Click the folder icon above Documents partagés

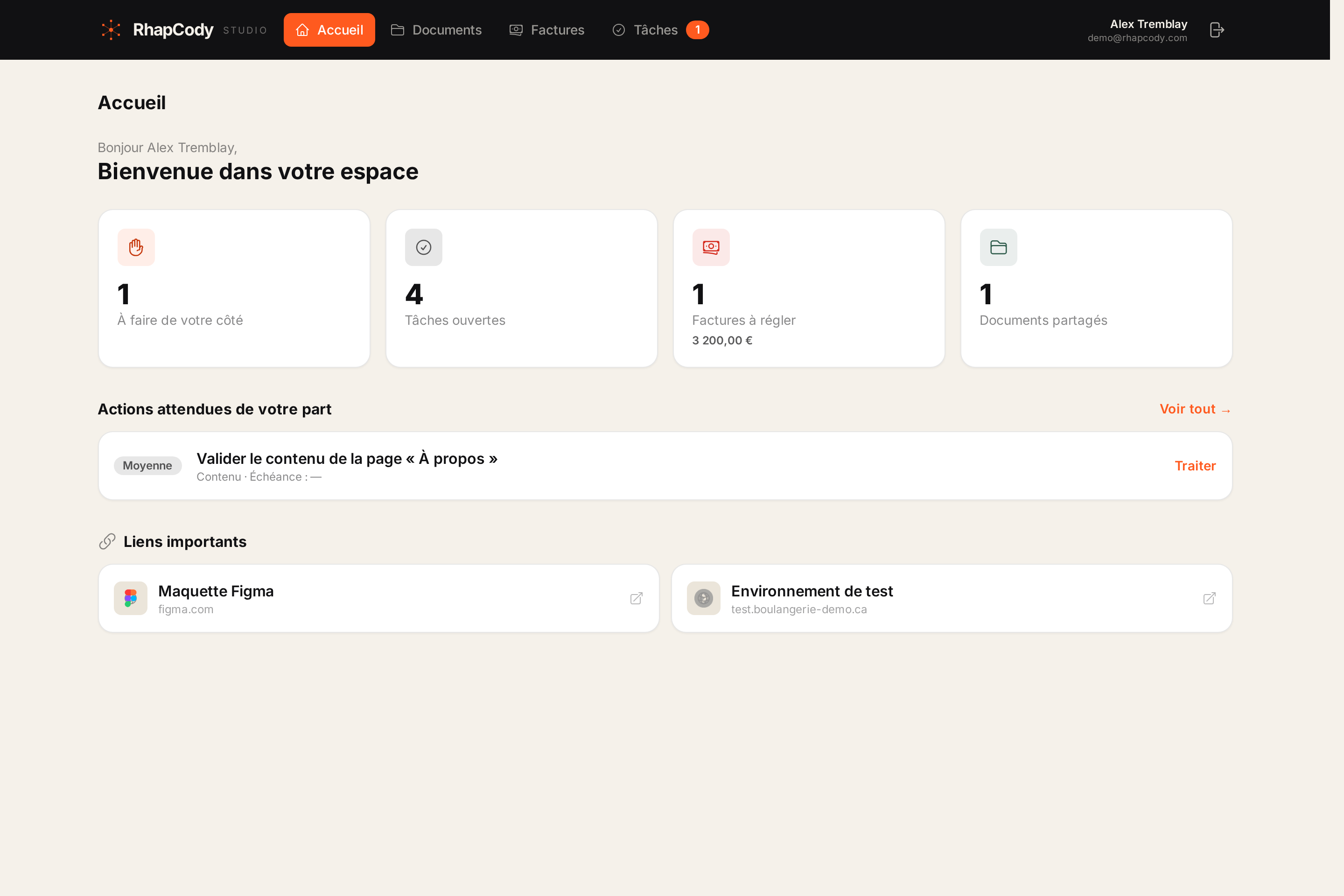point(998,247)
